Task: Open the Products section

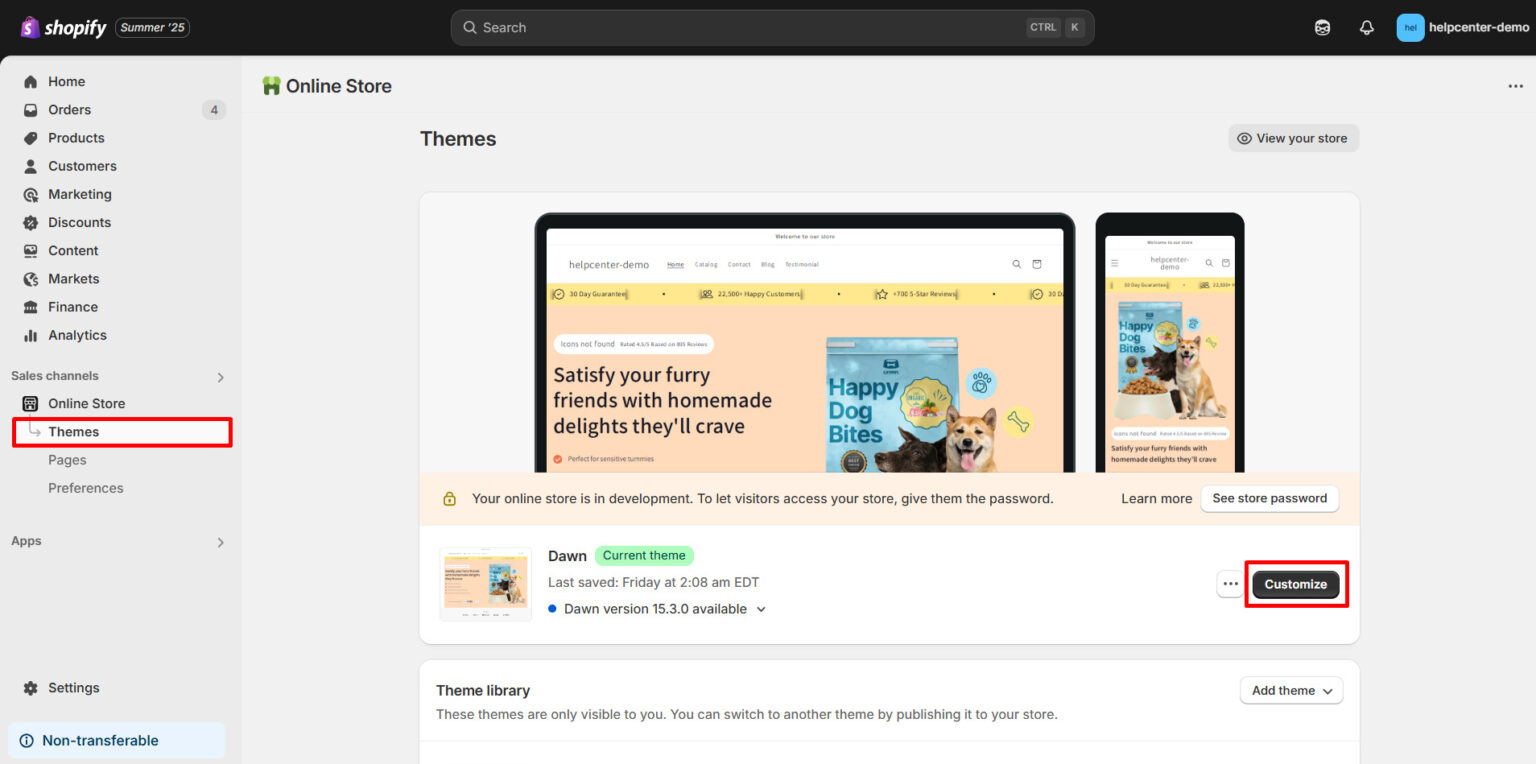Action: pyautogui.click(x=76, y=137)
